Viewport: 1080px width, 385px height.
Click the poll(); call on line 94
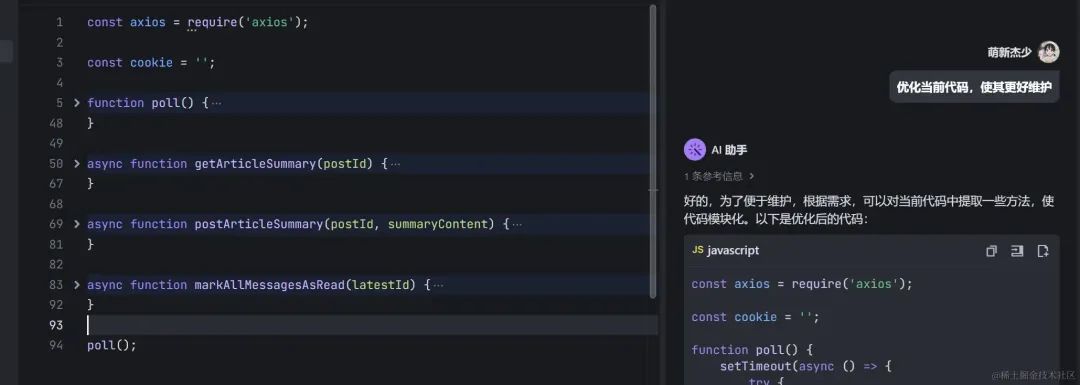112,345
